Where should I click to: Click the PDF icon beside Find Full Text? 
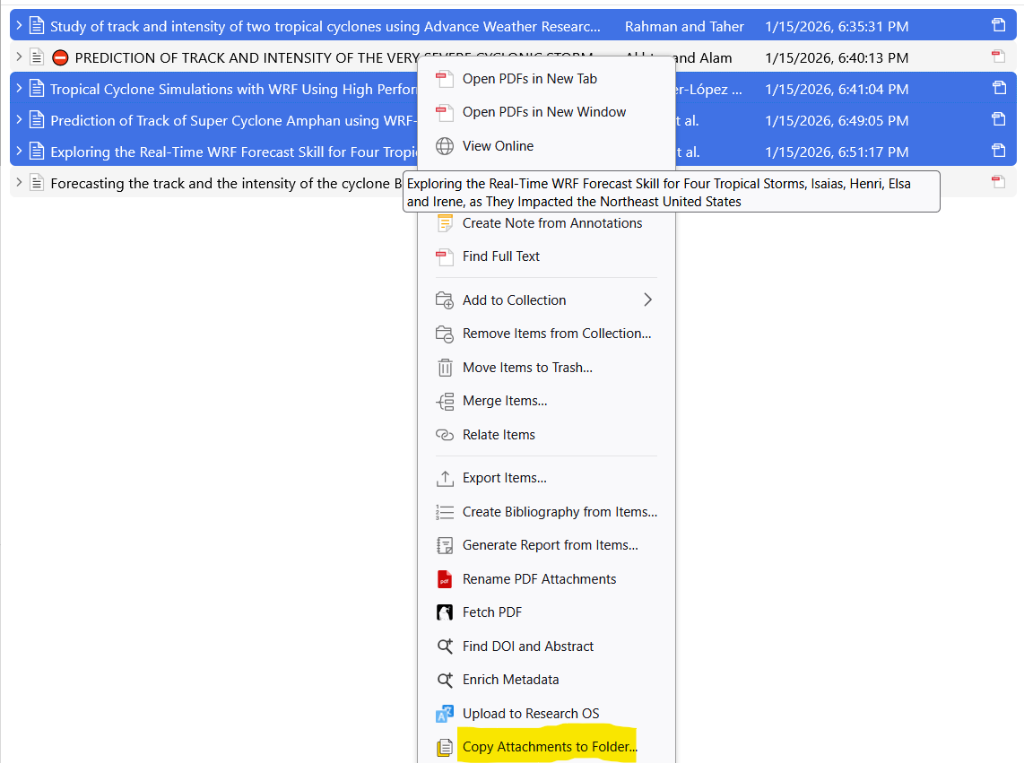[445, 257]
